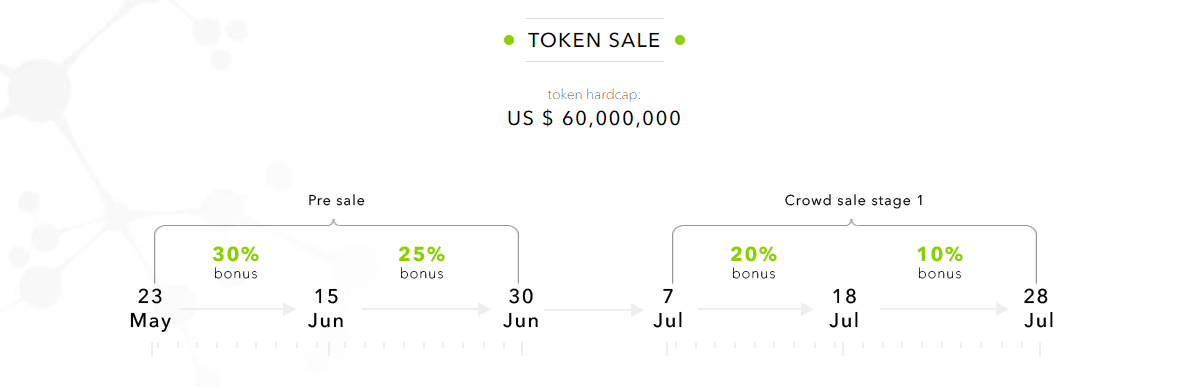Click the arrow between 30 Jun and 7 Jul
Image resolution: width=1197 pixels, height=387 pixels.
tap(595, 310)
